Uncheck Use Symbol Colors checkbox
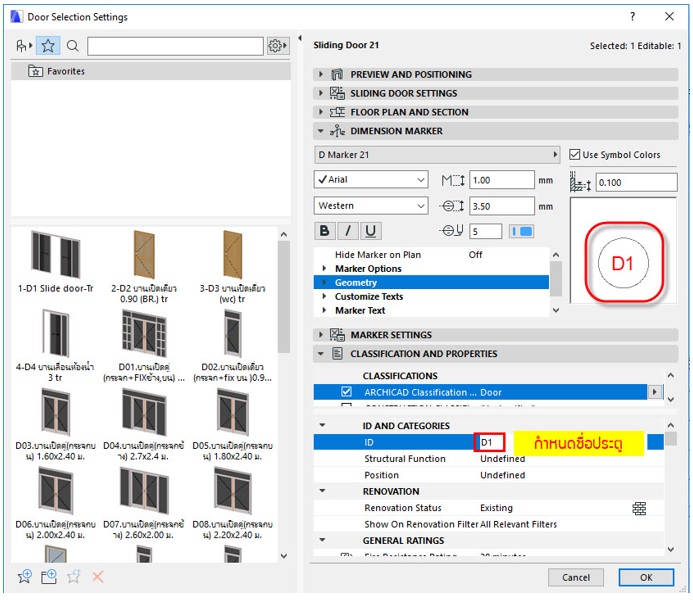 [574, 155]
